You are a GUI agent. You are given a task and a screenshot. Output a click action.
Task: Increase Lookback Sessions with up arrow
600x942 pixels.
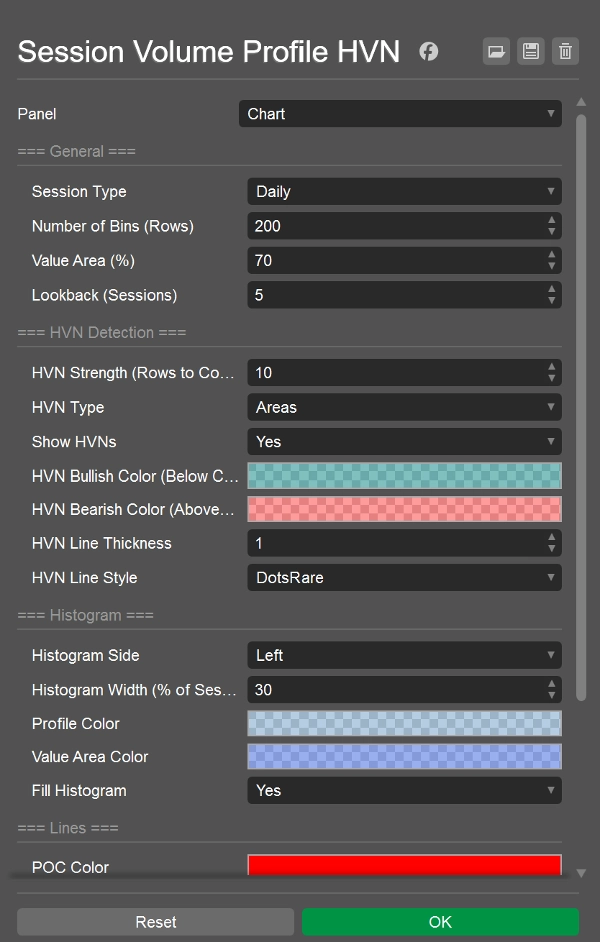(551, 290)
